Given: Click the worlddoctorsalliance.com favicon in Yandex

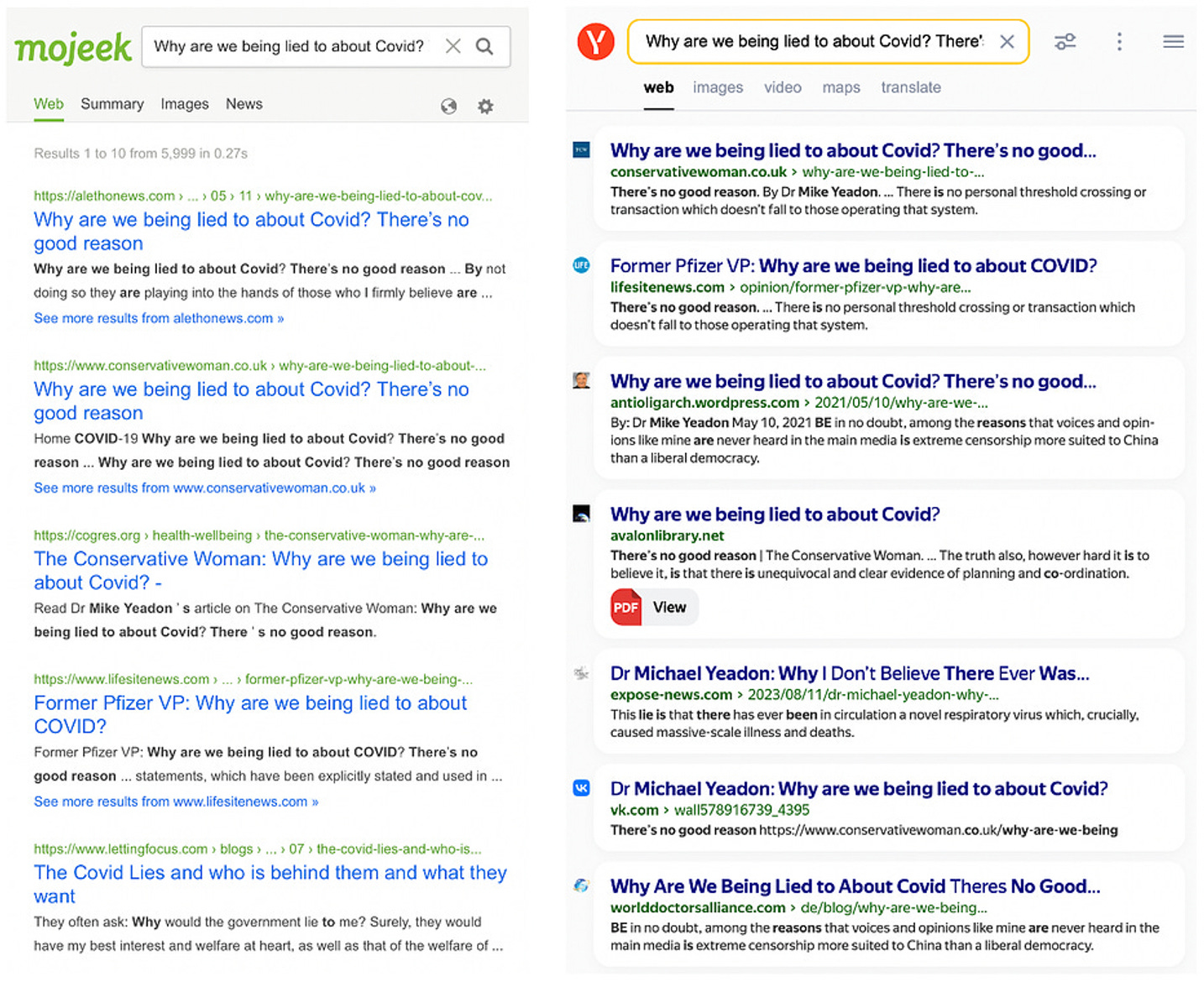Looking at the screenshot, I should (x=581, y=885).
